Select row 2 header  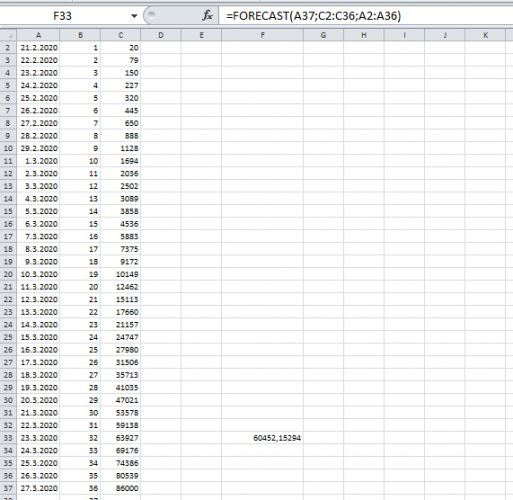coord(8,48)
